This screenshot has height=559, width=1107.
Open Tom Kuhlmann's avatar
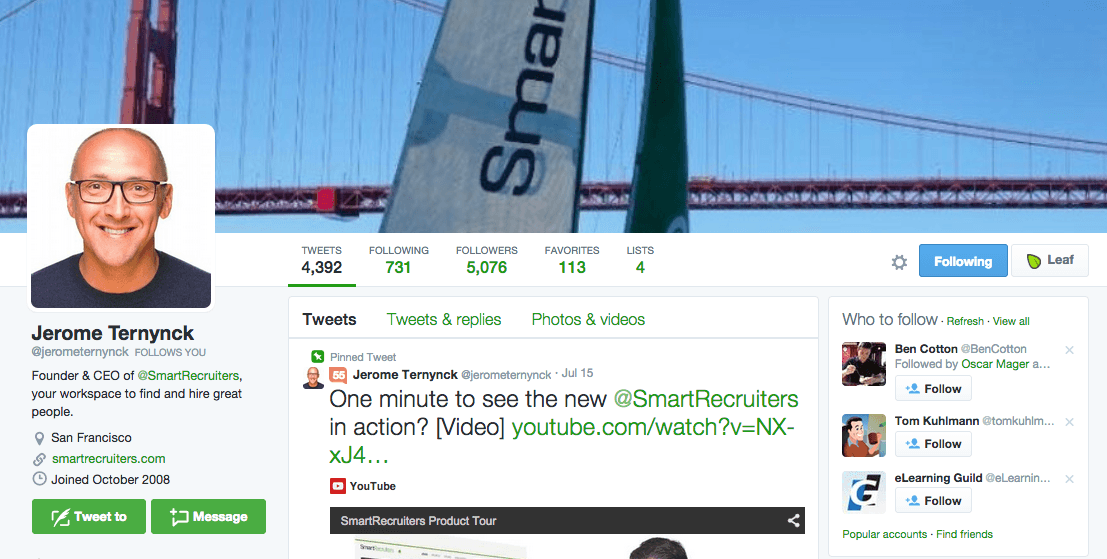pyautogui.click(x=863, y=435)
